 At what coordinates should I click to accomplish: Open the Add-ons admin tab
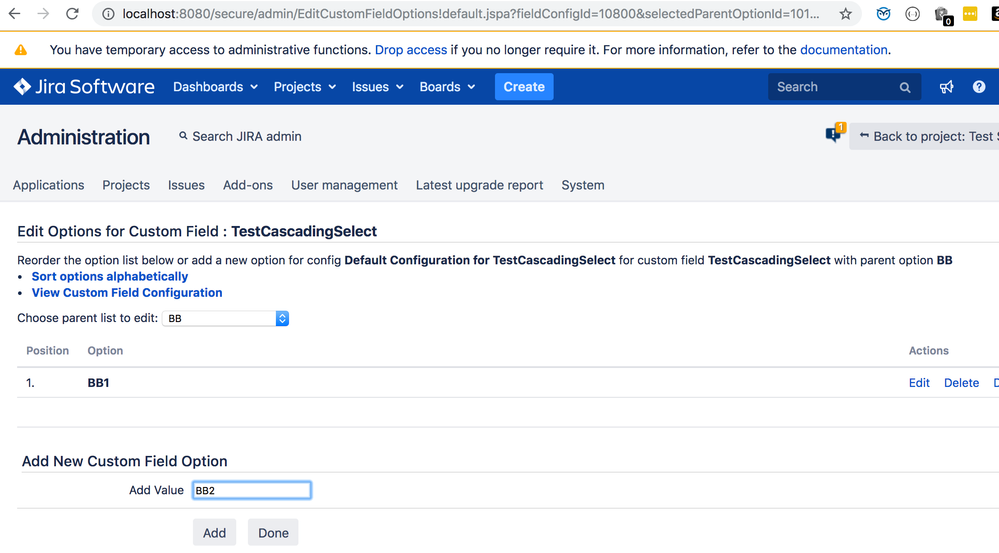tap(248, 185)
